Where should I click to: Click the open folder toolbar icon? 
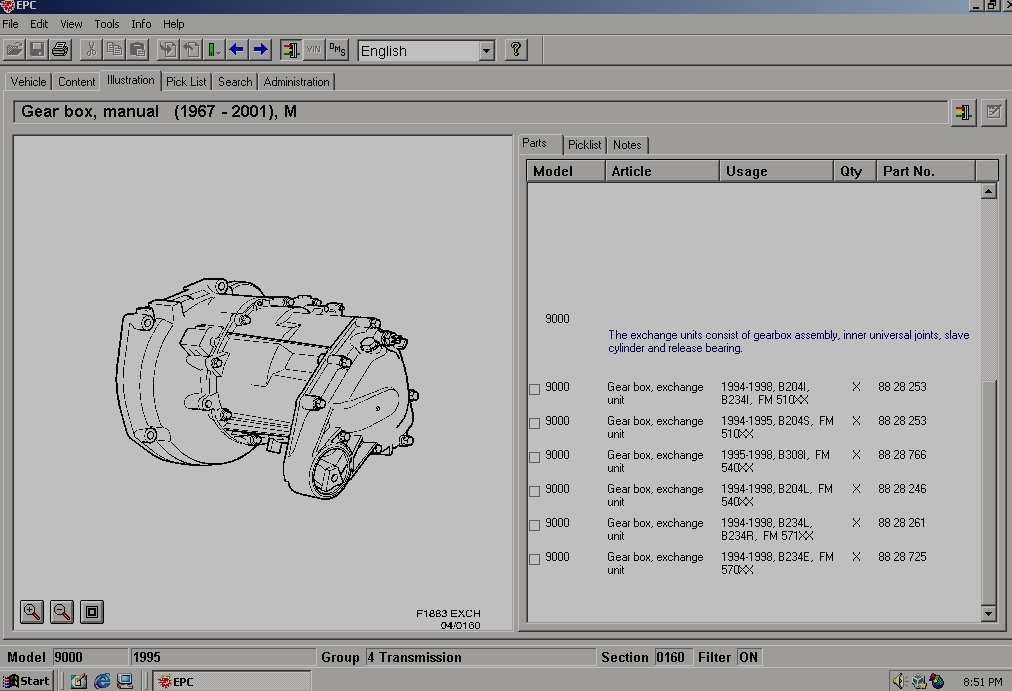pyautogui.click(x=14, y=49)
